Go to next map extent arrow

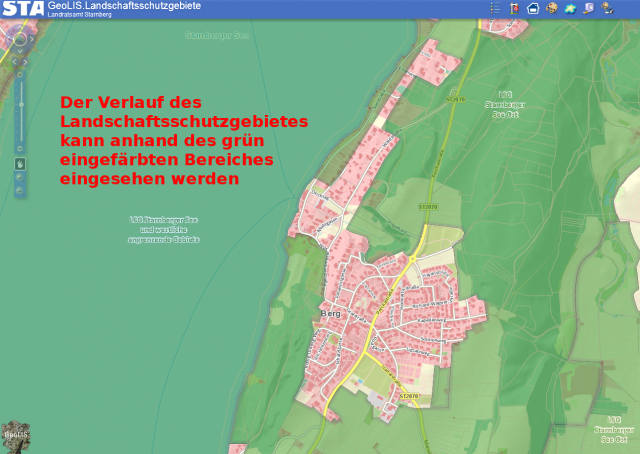click(x=25, y=62)
